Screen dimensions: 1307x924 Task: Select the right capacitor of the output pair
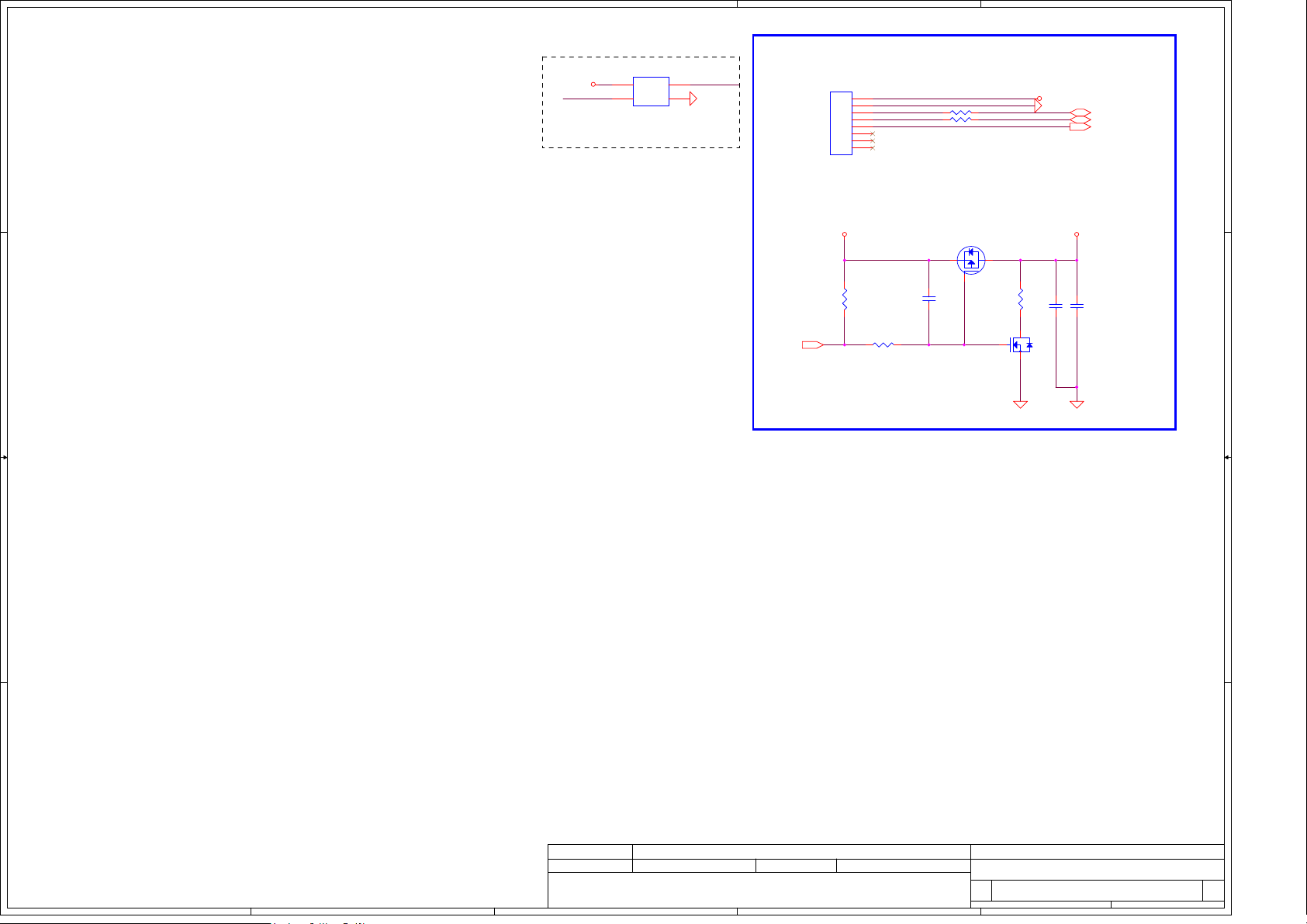click(x=1077, y=306)
